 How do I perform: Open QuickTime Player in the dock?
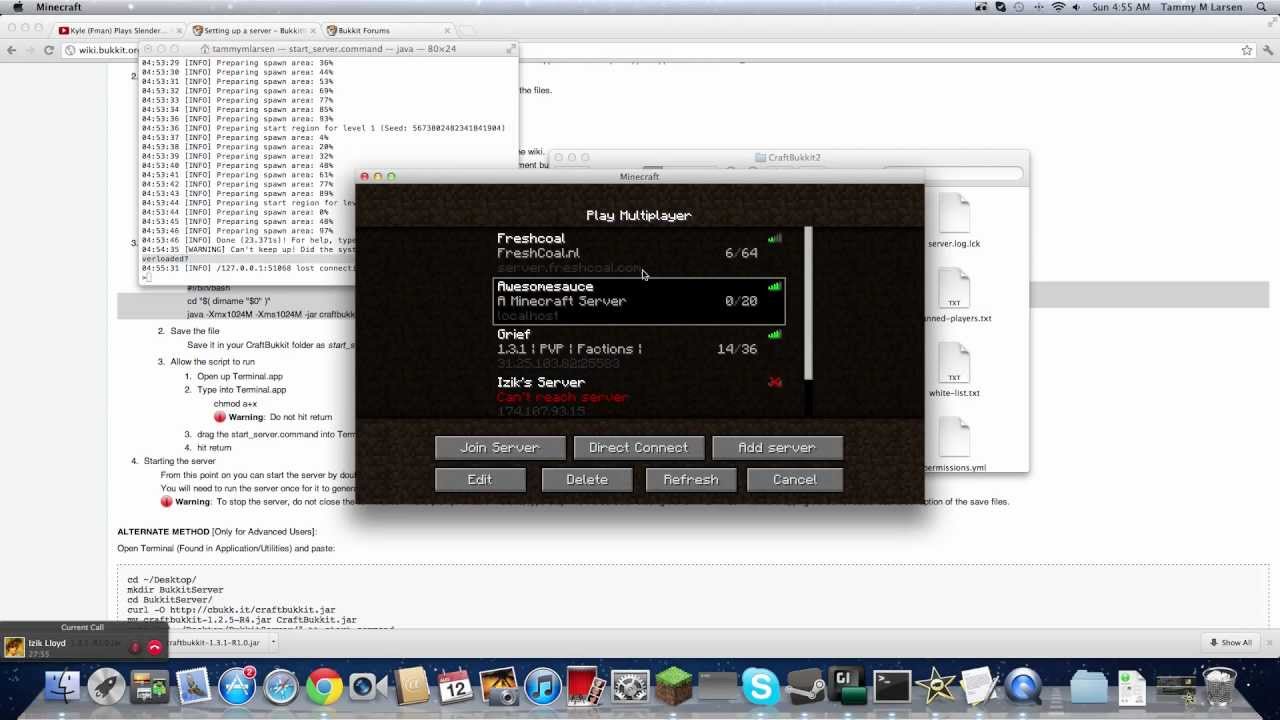point(1023,687)
